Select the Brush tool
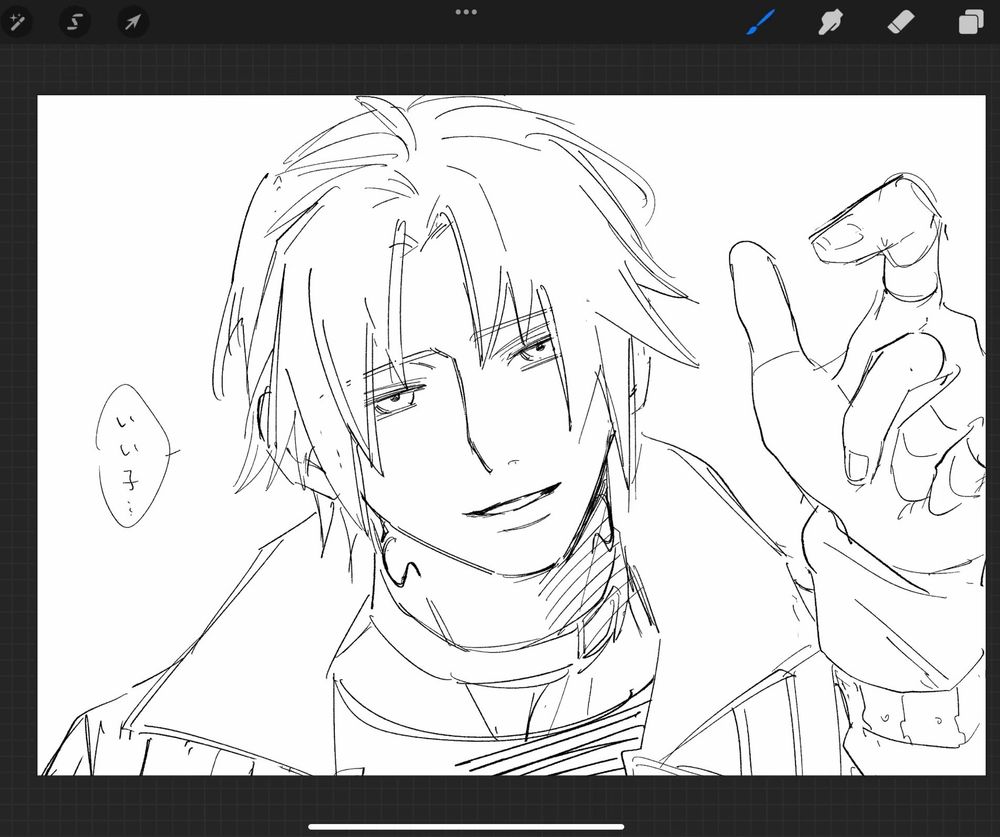 (761, 22)
